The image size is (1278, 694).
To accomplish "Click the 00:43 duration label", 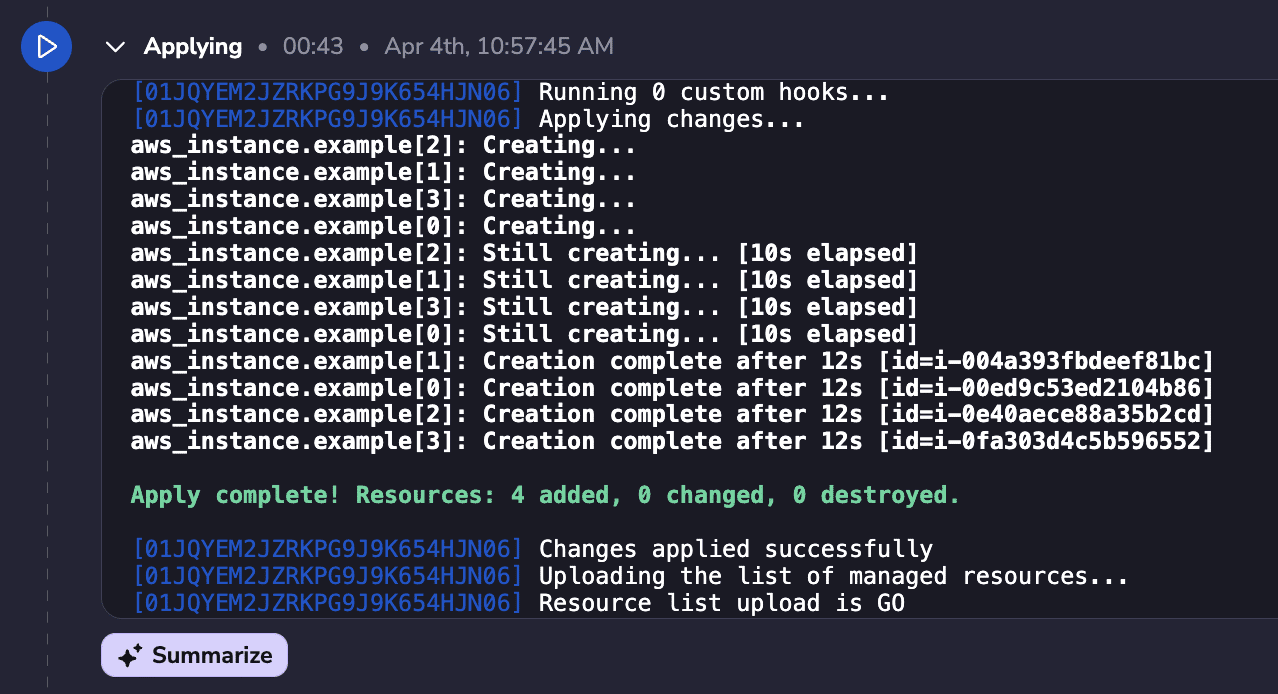I will click(x=313, y=46).
